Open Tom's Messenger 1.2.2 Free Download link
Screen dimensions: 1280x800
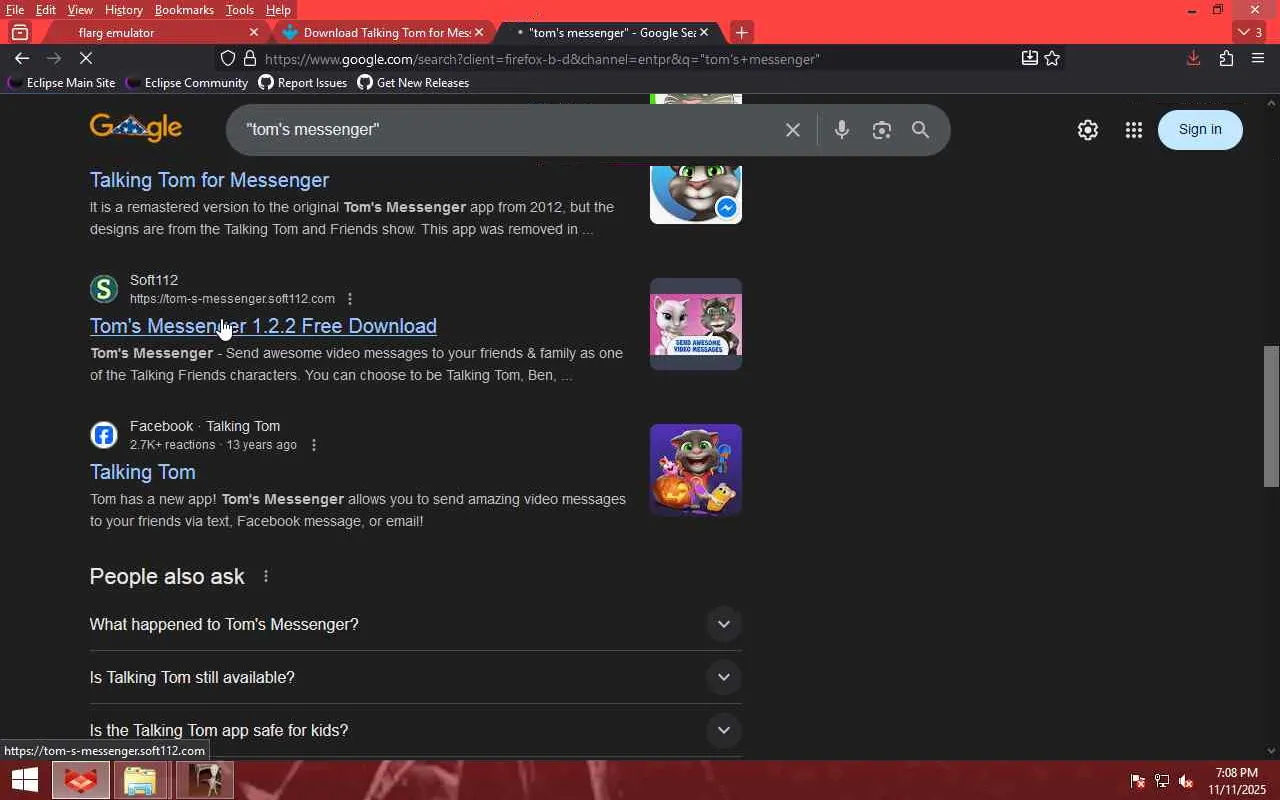coord(263,326)
